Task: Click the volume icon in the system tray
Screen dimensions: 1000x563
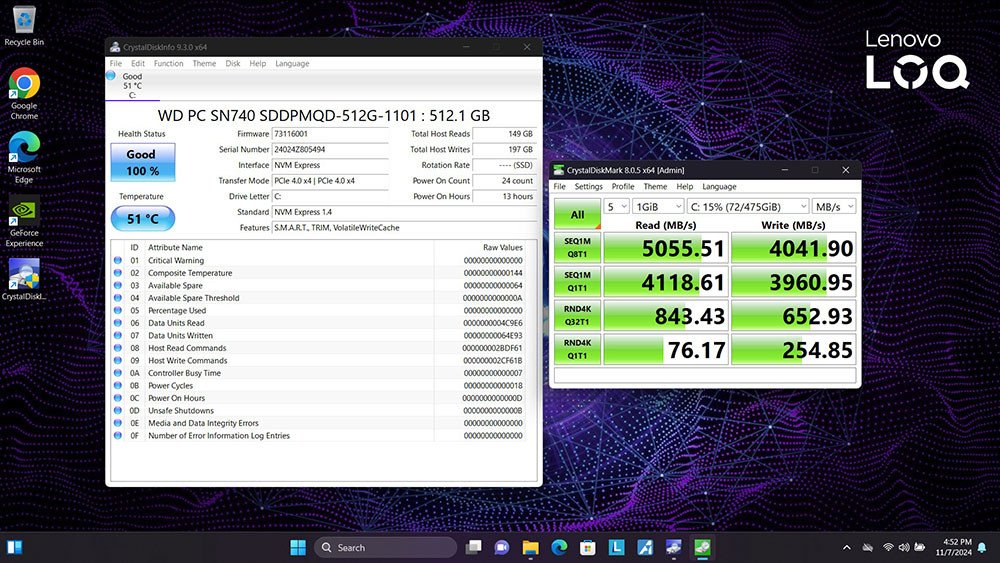Action: click(x=904, y=547)
